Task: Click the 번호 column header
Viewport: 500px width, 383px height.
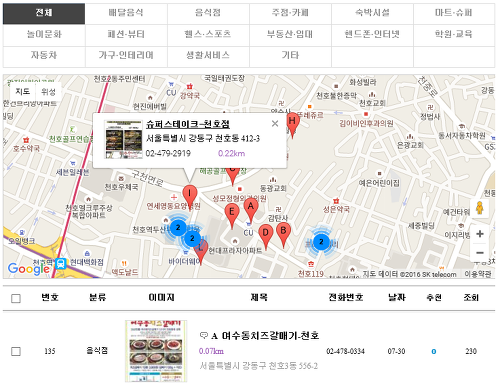Action: click(50, 297)
